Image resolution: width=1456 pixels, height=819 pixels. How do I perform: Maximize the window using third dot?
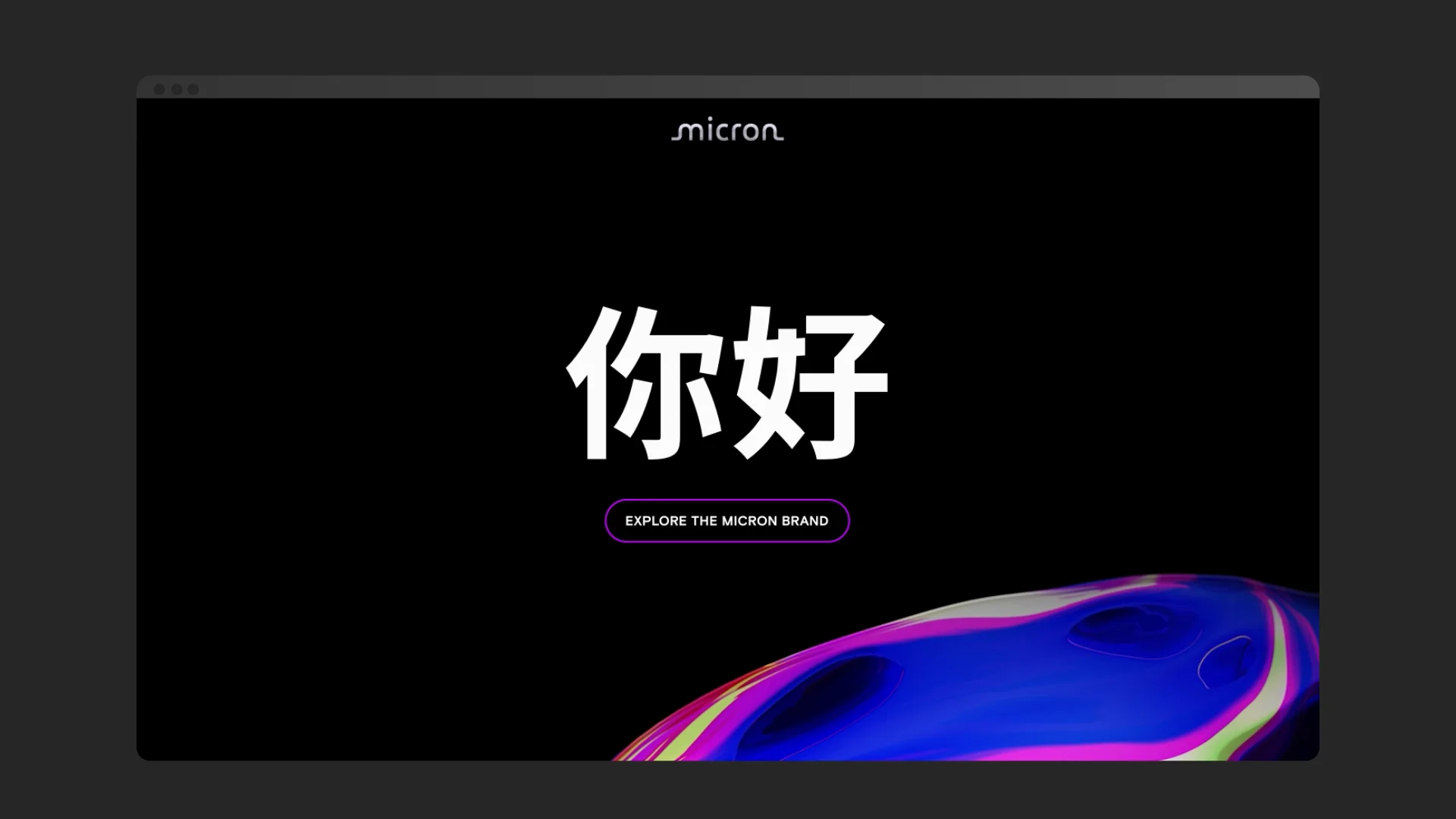click(193, 89)
